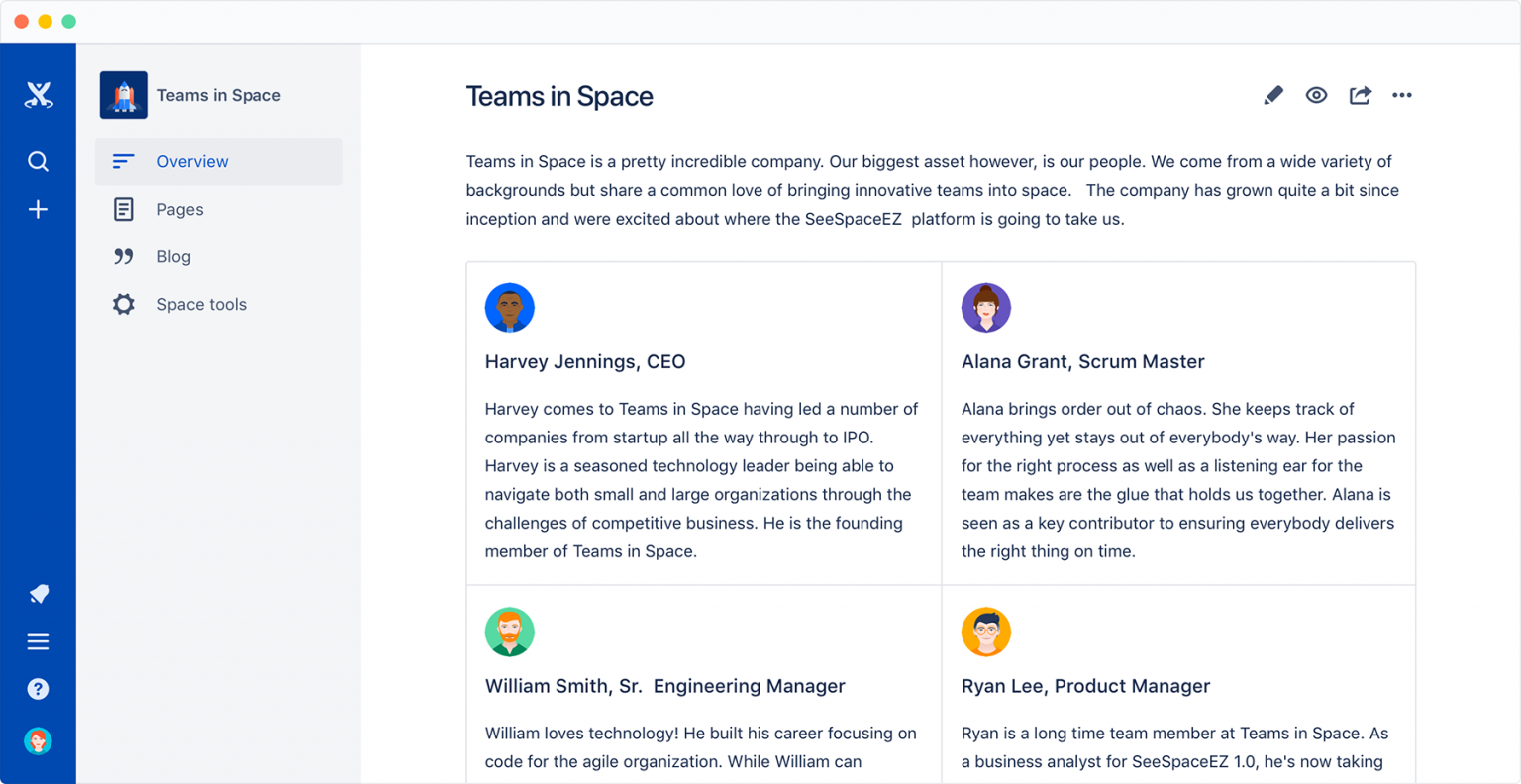Open search with the magnifier icon

point(38,161)
